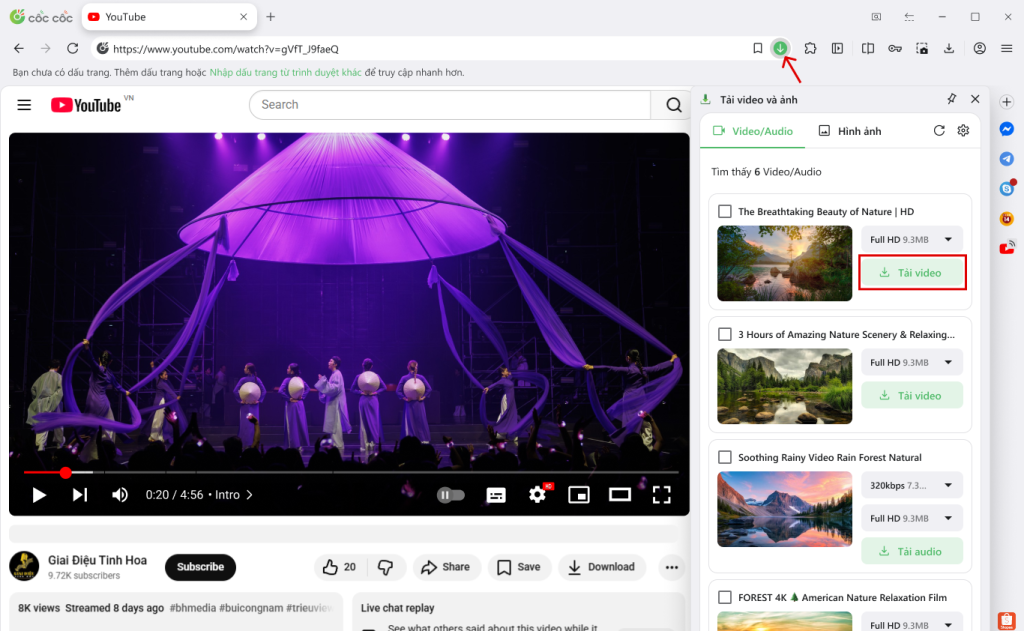This screenshot has height=631, width=1024.
Task: Toggle the autoplay switch
Action: tap(451, 495)
